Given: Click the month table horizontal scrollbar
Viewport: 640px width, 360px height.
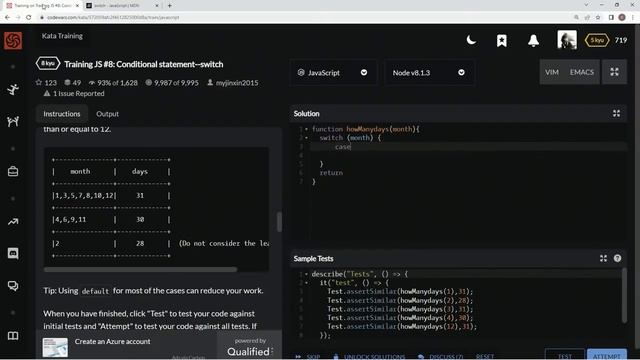Looking at the screenshot, I should point(140,269).
